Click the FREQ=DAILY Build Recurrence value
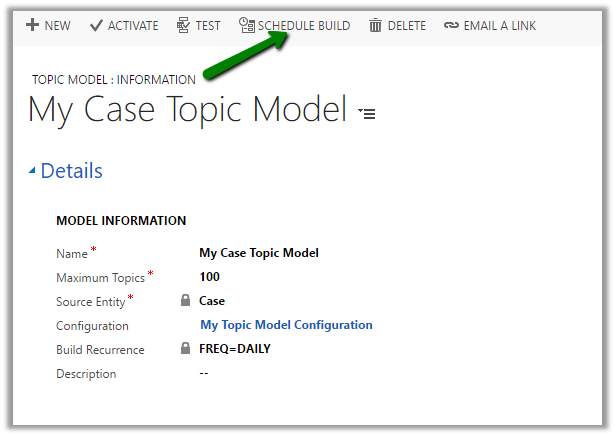This screenshot has height=436, width=615. [x=235, y=349]
